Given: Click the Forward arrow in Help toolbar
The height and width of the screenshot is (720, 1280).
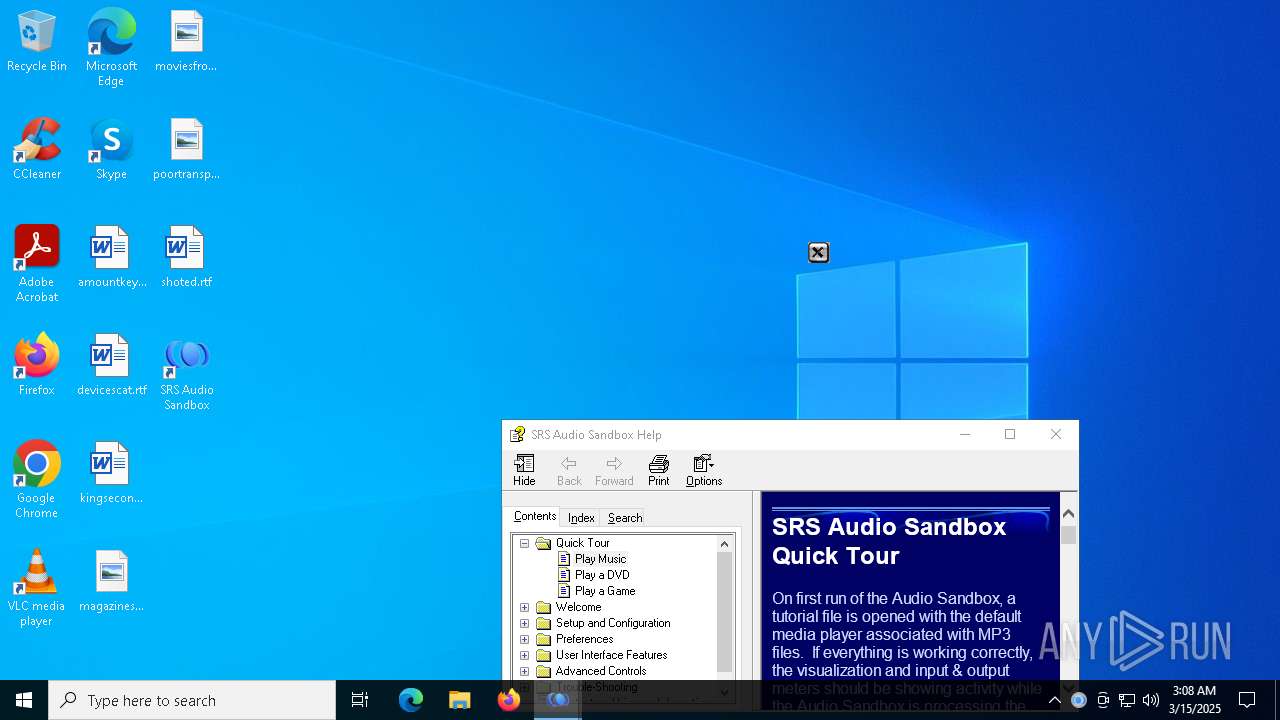Looking at the screenshot, I should (614, 470).
